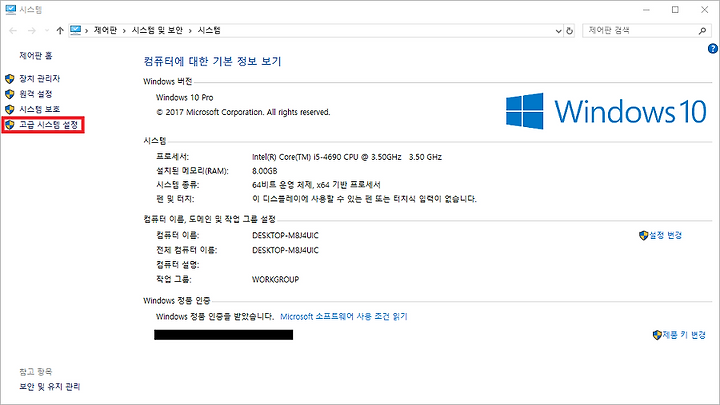This screenshot has width=720, height=405.
Task: Click the WORKGROUP value text
Action: [276, 279]
